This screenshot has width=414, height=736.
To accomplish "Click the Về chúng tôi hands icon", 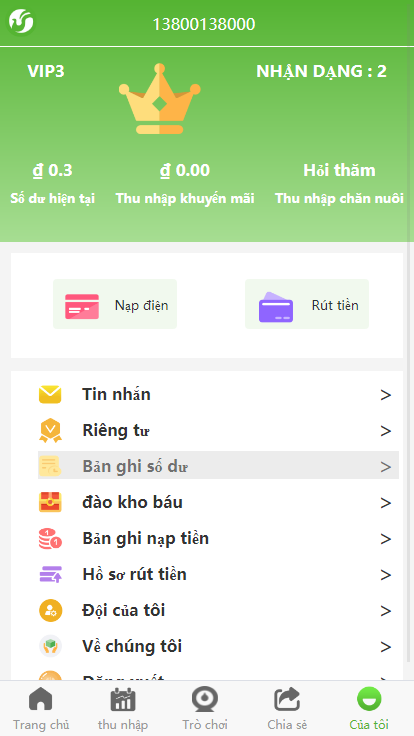I will (x=50, y=646).
